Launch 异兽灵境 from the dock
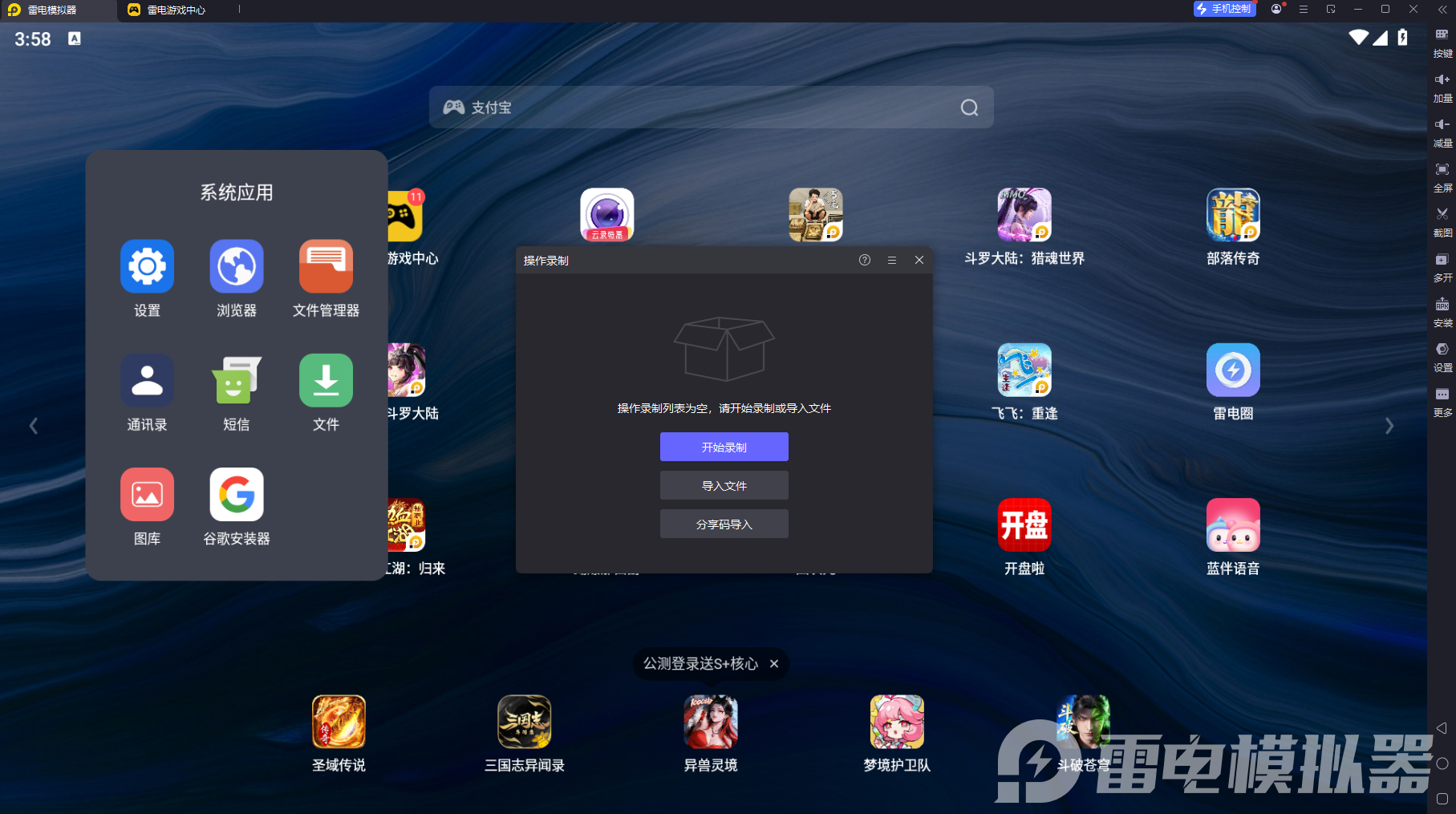Screen dimensions: 1456x814 [711, 722]
